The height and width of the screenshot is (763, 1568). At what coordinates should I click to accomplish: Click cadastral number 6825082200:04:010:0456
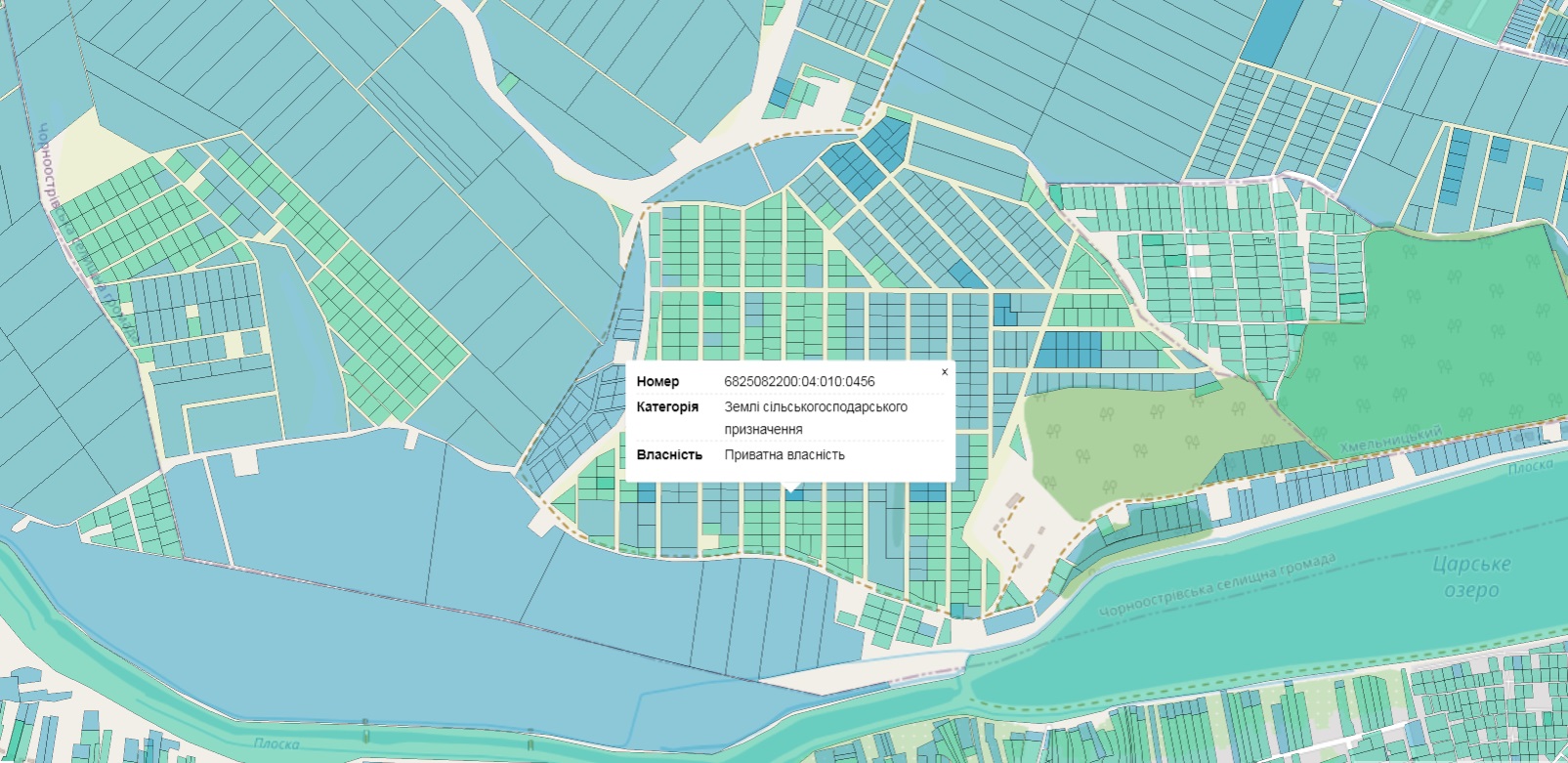pyautogui.click(x=799, y=382)
